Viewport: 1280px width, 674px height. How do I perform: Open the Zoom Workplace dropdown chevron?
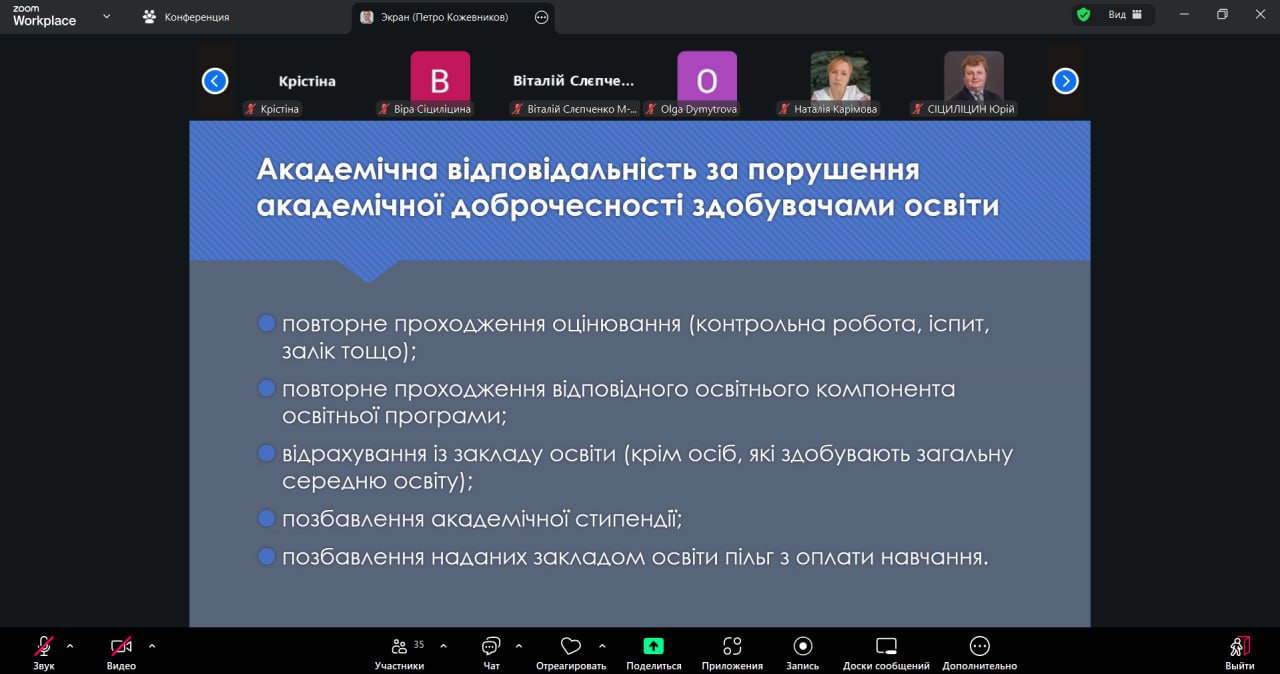click(107, 16)
